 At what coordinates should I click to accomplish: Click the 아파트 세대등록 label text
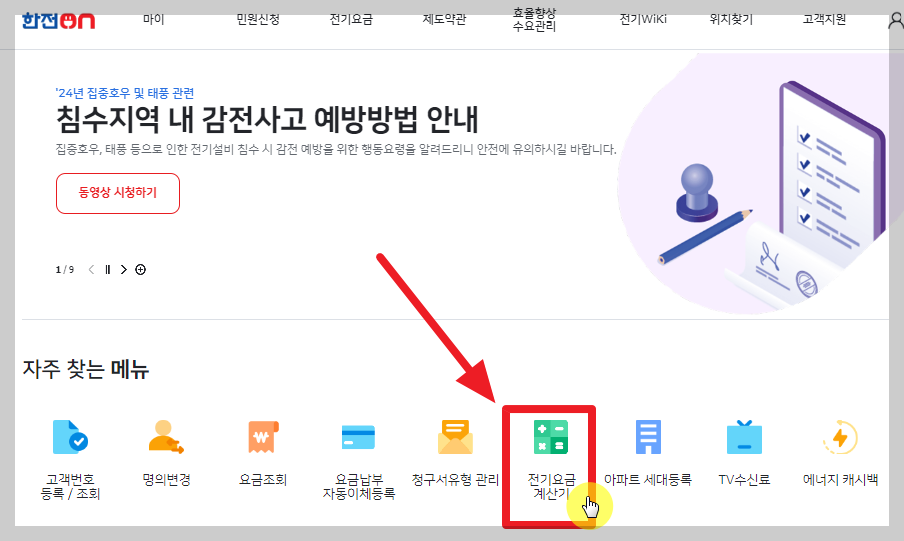pyautogui.click(x=647, y=480)
